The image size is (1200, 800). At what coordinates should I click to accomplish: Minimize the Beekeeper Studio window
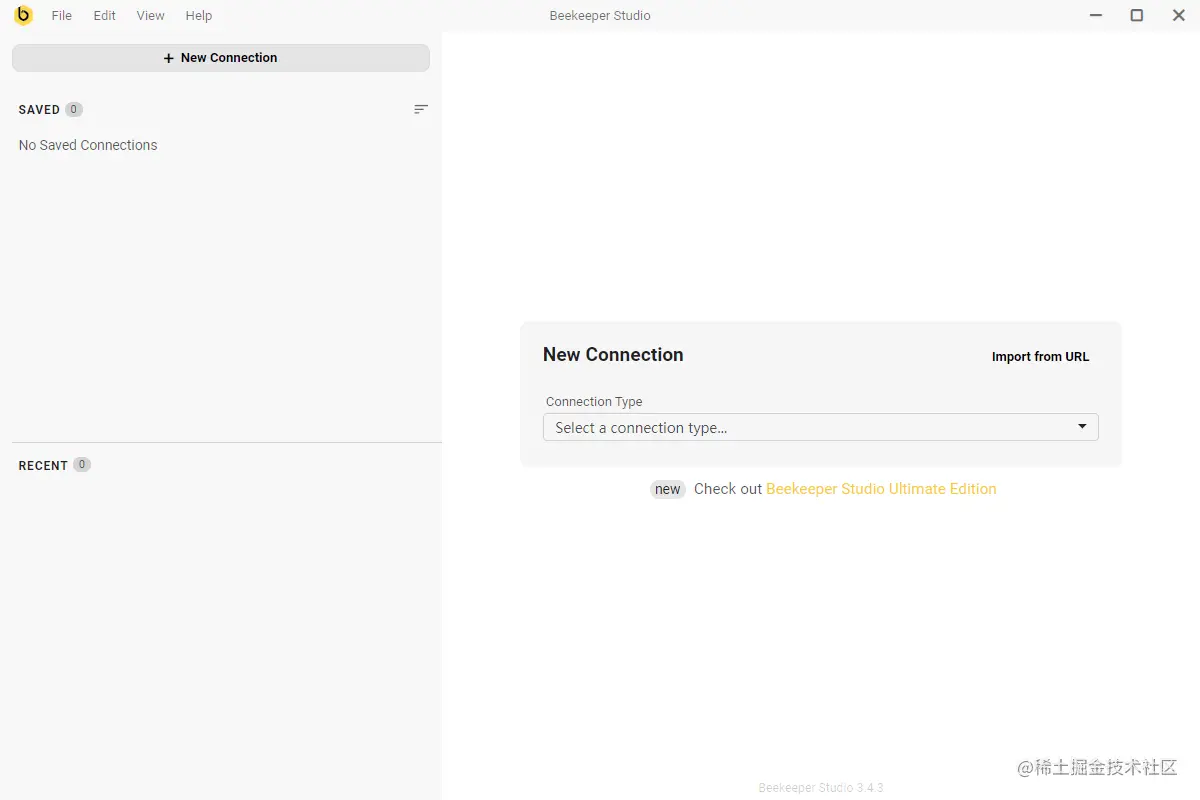(1096, 15)
